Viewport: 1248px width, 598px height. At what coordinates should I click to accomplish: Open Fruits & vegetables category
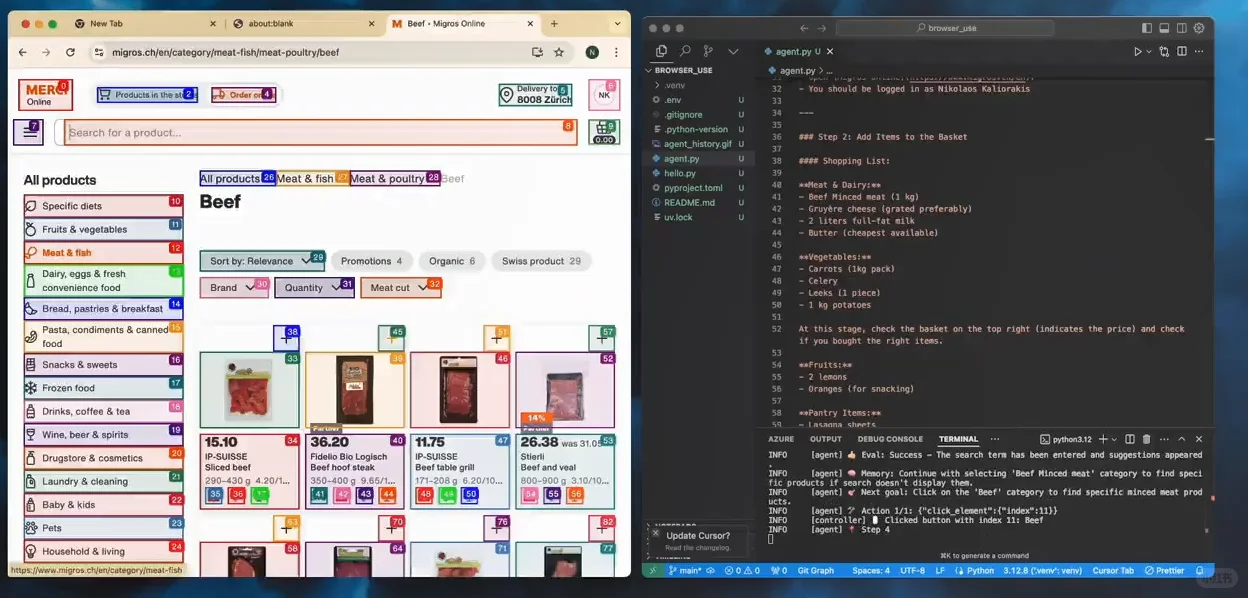tap(103, 229)
